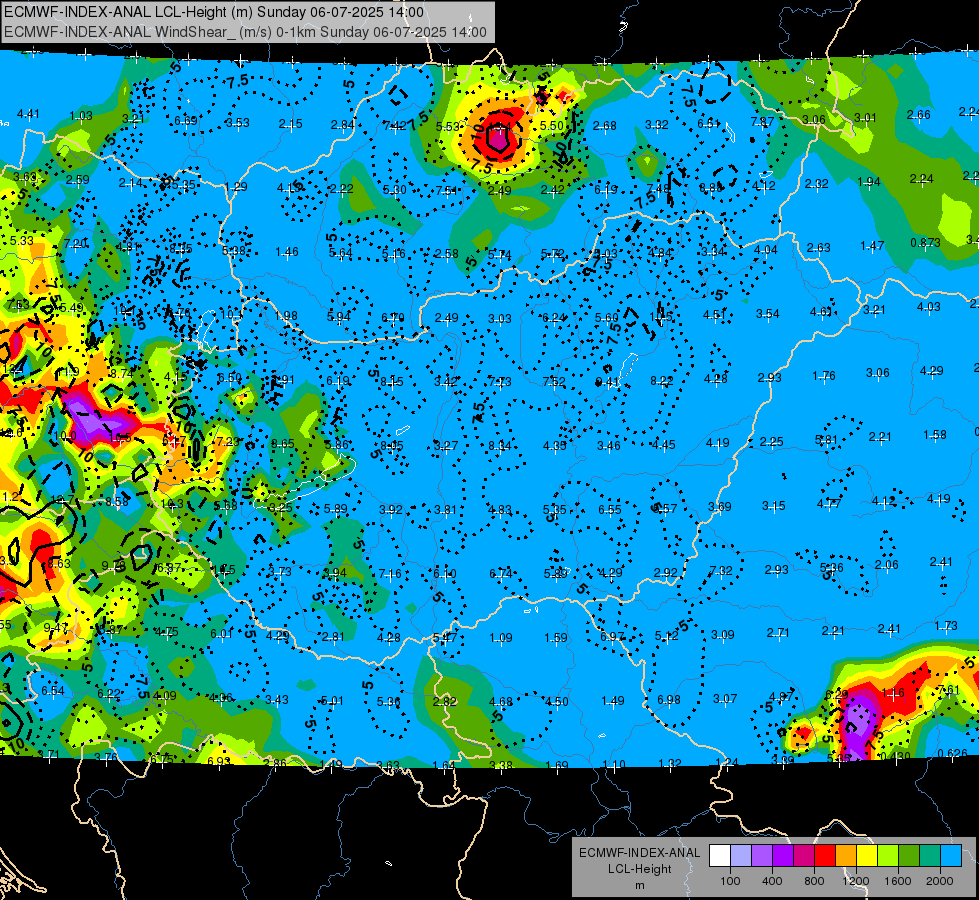Click the wind shear value 1.98
The image size is (979, 900).
point(286,315)
